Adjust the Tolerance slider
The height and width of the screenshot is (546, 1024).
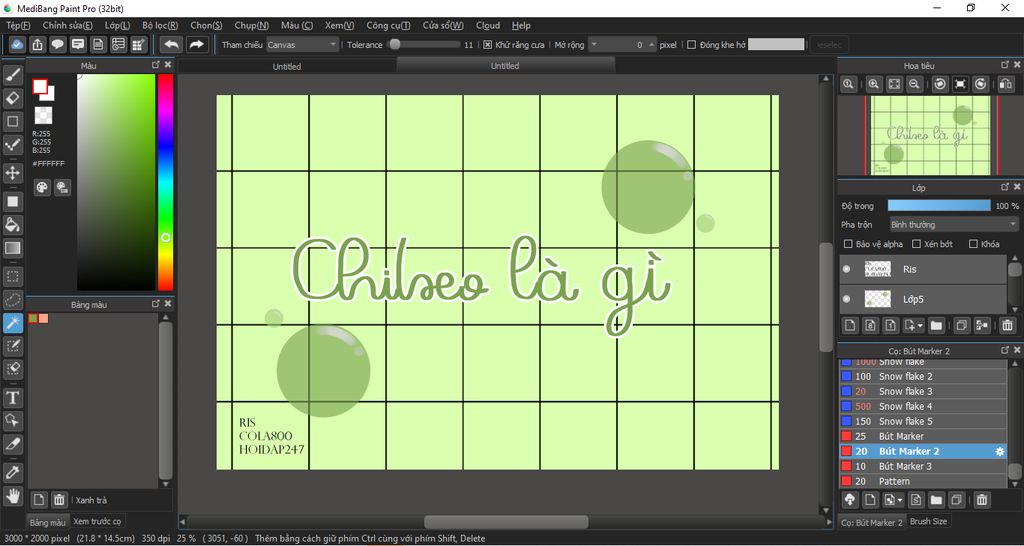click(x=423, y=45)
